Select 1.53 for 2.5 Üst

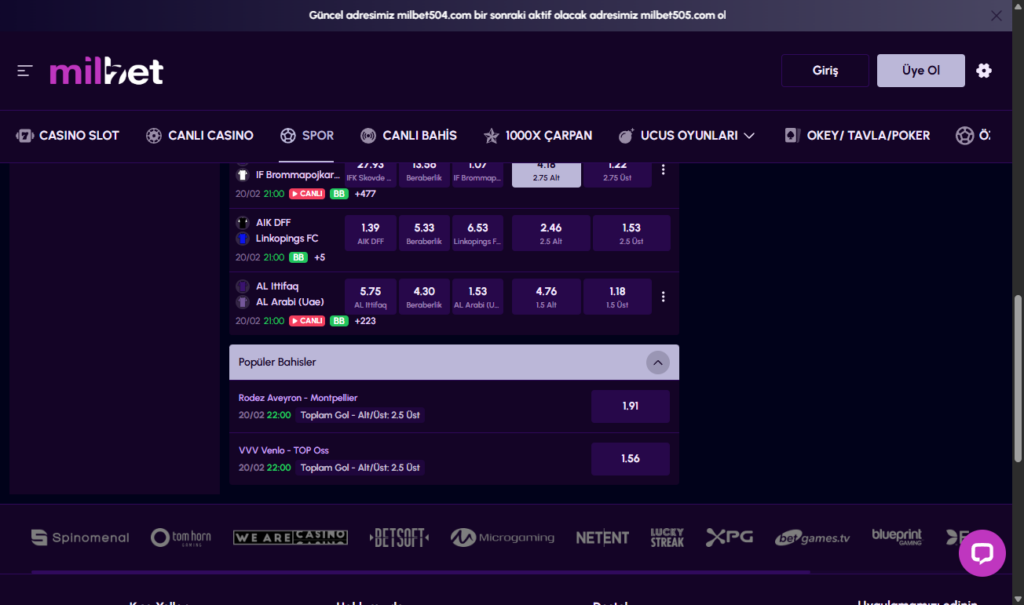[x=631, y=233]
